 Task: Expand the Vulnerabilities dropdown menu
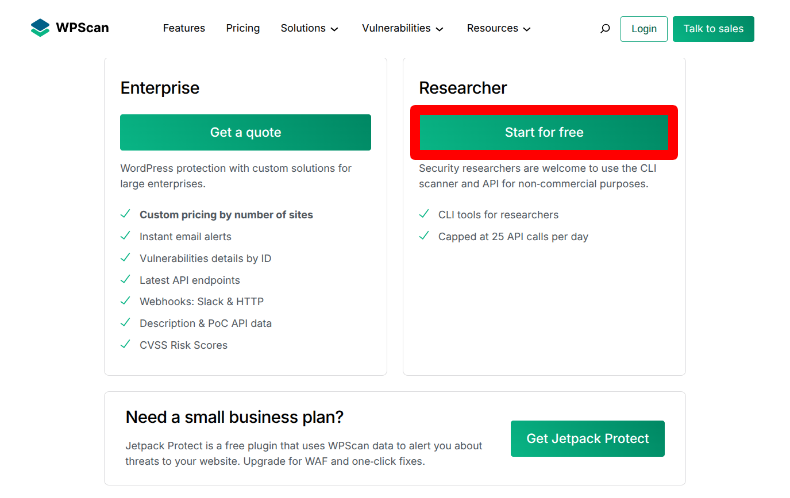point(403,28)
